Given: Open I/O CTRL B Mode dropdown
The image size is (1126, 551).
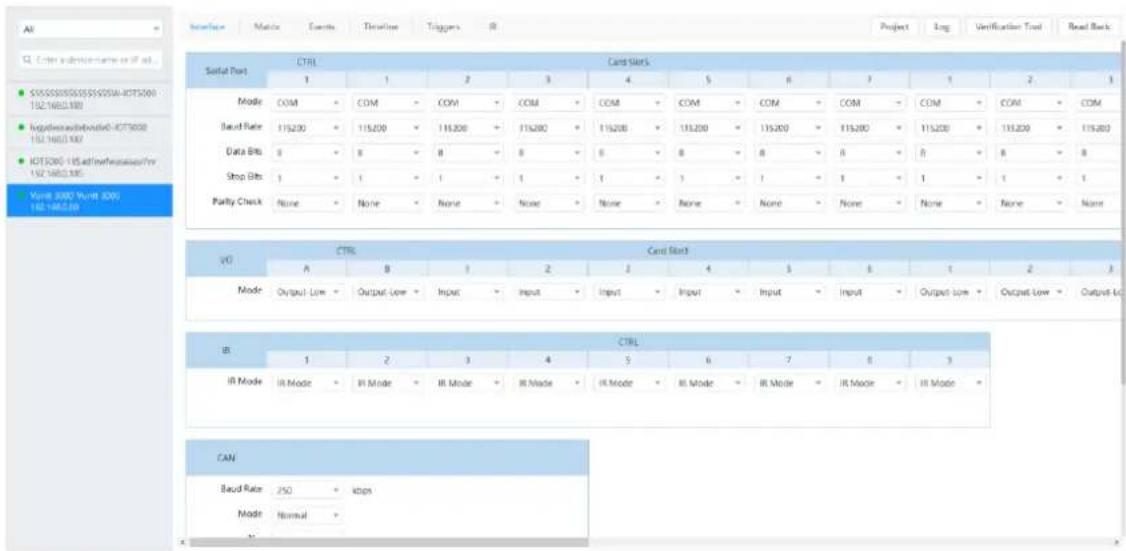Looking at the screenshot, I should tap(388, 294).
